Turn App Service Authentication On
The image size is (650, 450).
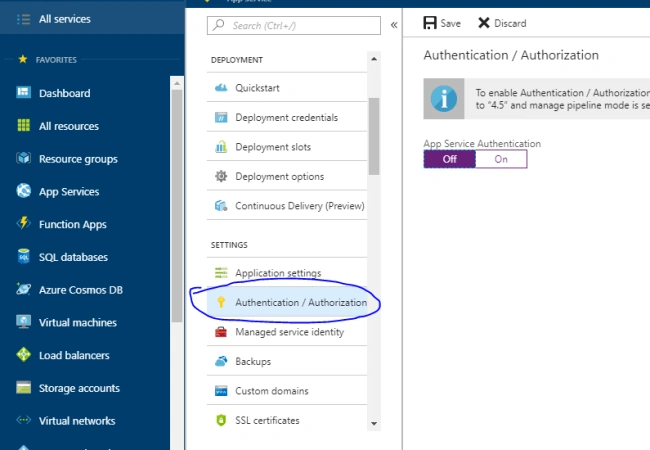[501, 159]
